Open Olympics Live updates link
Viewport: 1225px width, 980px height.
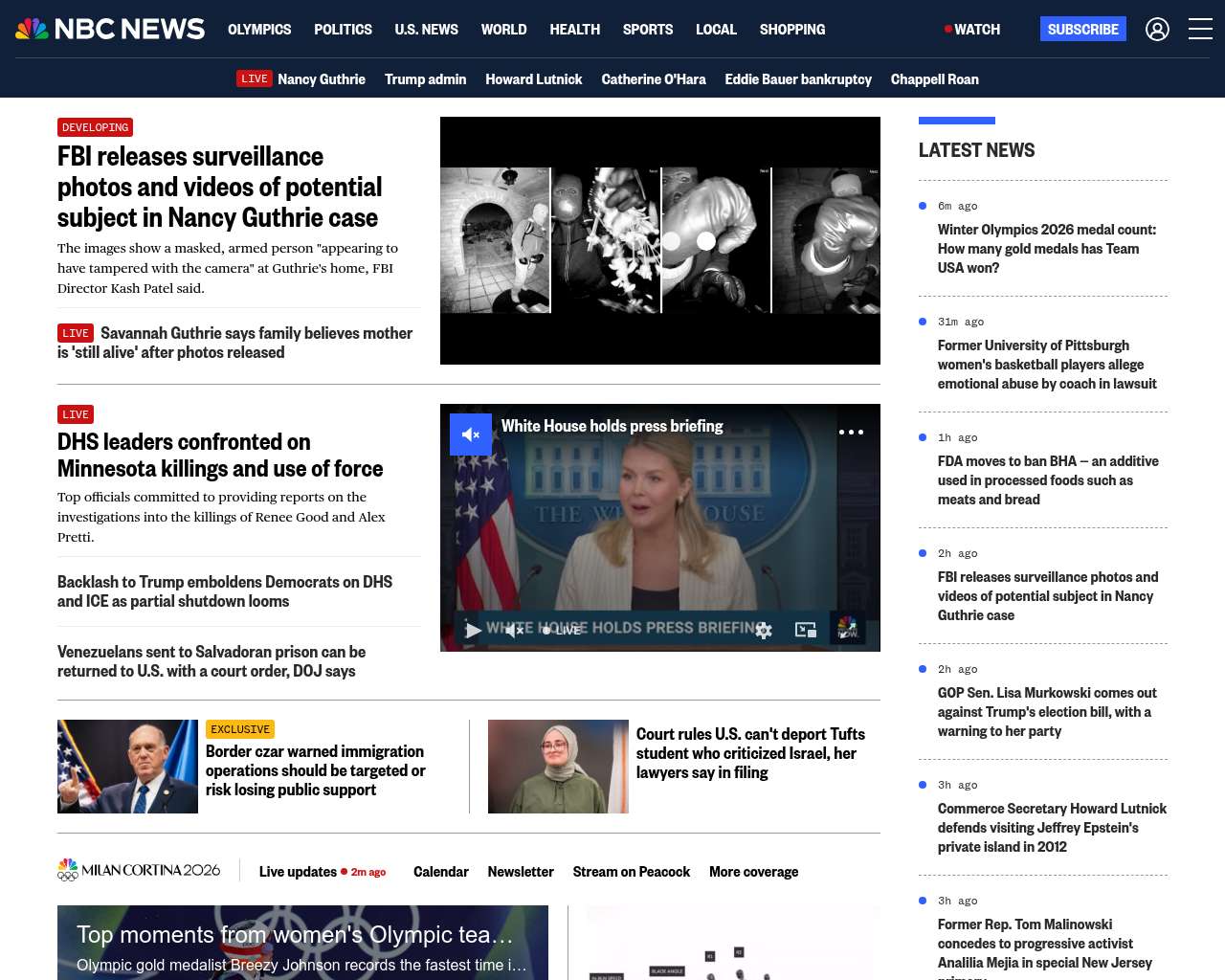pos(298,872)
